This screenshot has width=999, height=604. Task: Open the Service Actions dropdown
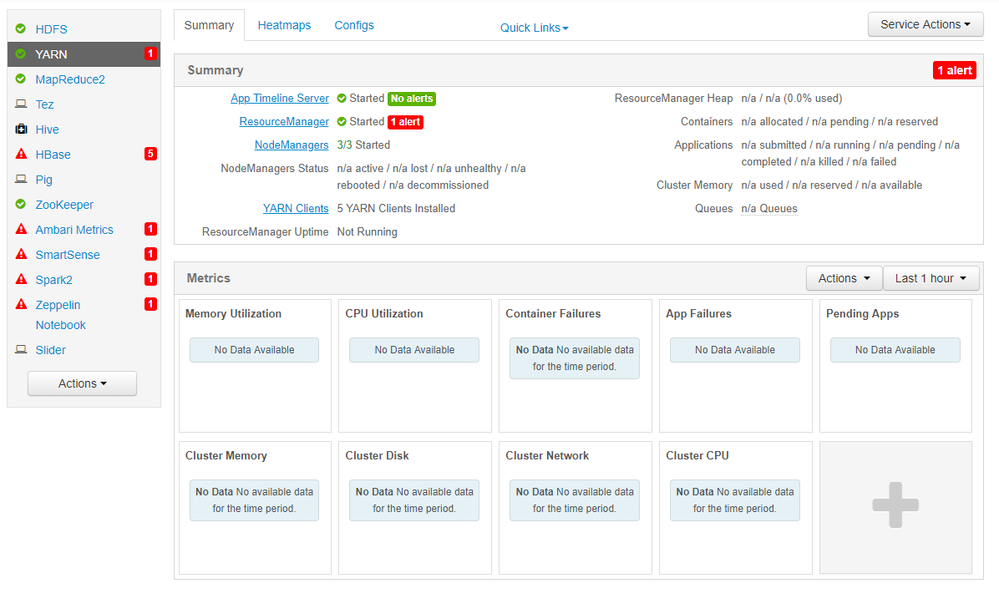pos(925,25)
